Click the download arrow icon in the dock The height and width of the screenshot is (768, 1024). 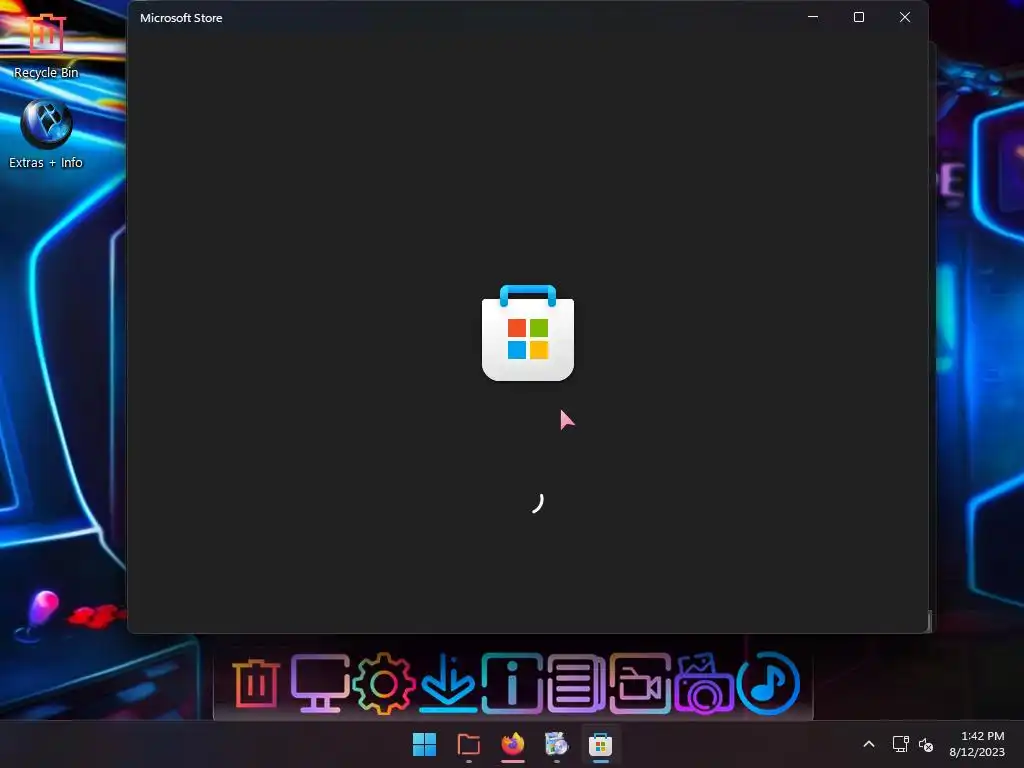(448, 683)
